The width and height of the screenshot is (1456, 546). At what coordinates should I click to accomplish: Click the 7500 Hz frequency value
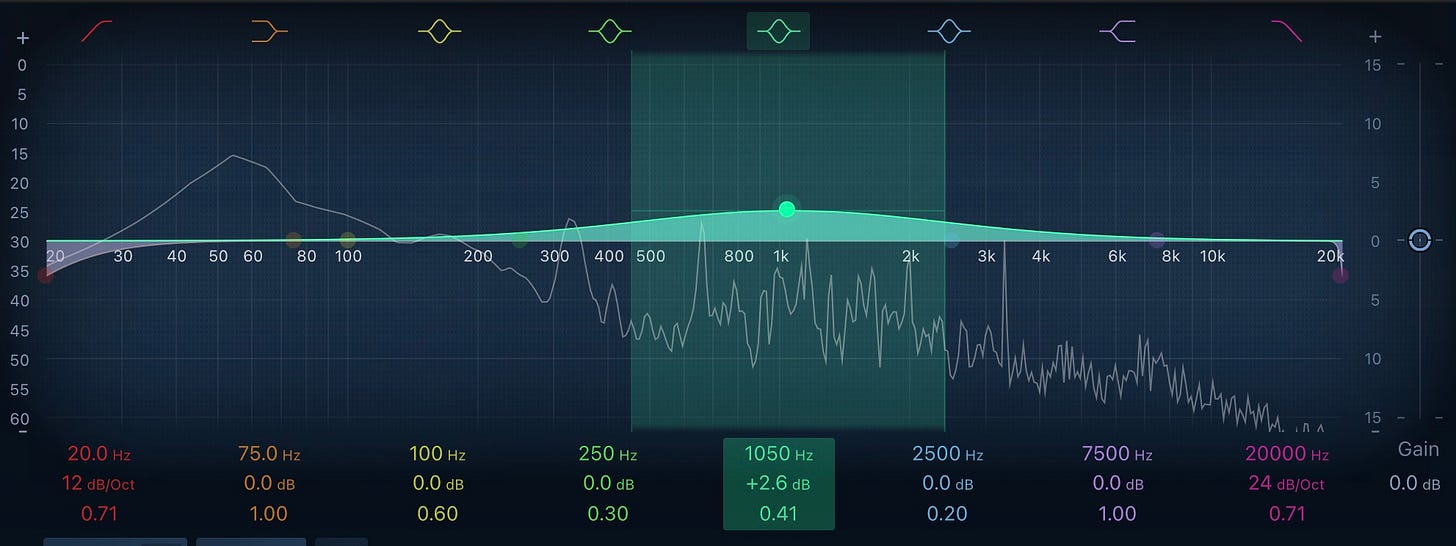1118,454
